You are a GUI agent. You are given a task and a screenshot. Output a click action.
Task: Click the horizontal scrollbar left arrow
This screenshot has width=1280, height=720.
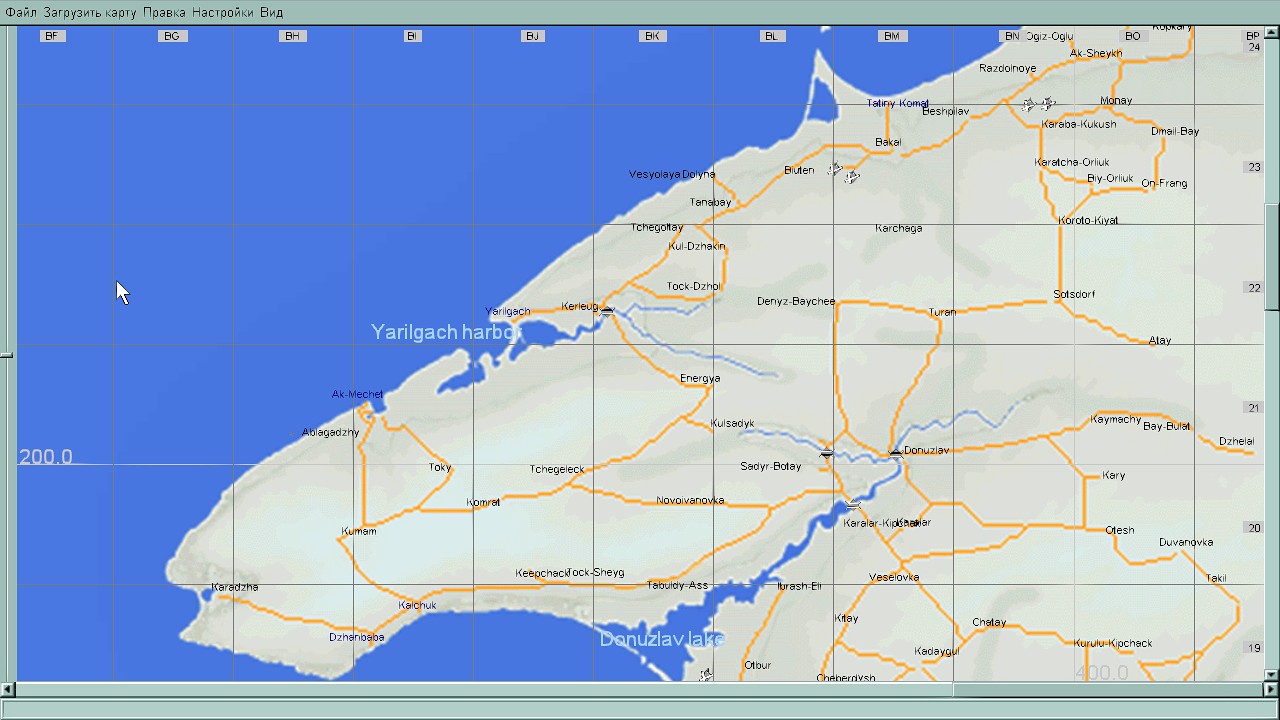click(8, 689)
